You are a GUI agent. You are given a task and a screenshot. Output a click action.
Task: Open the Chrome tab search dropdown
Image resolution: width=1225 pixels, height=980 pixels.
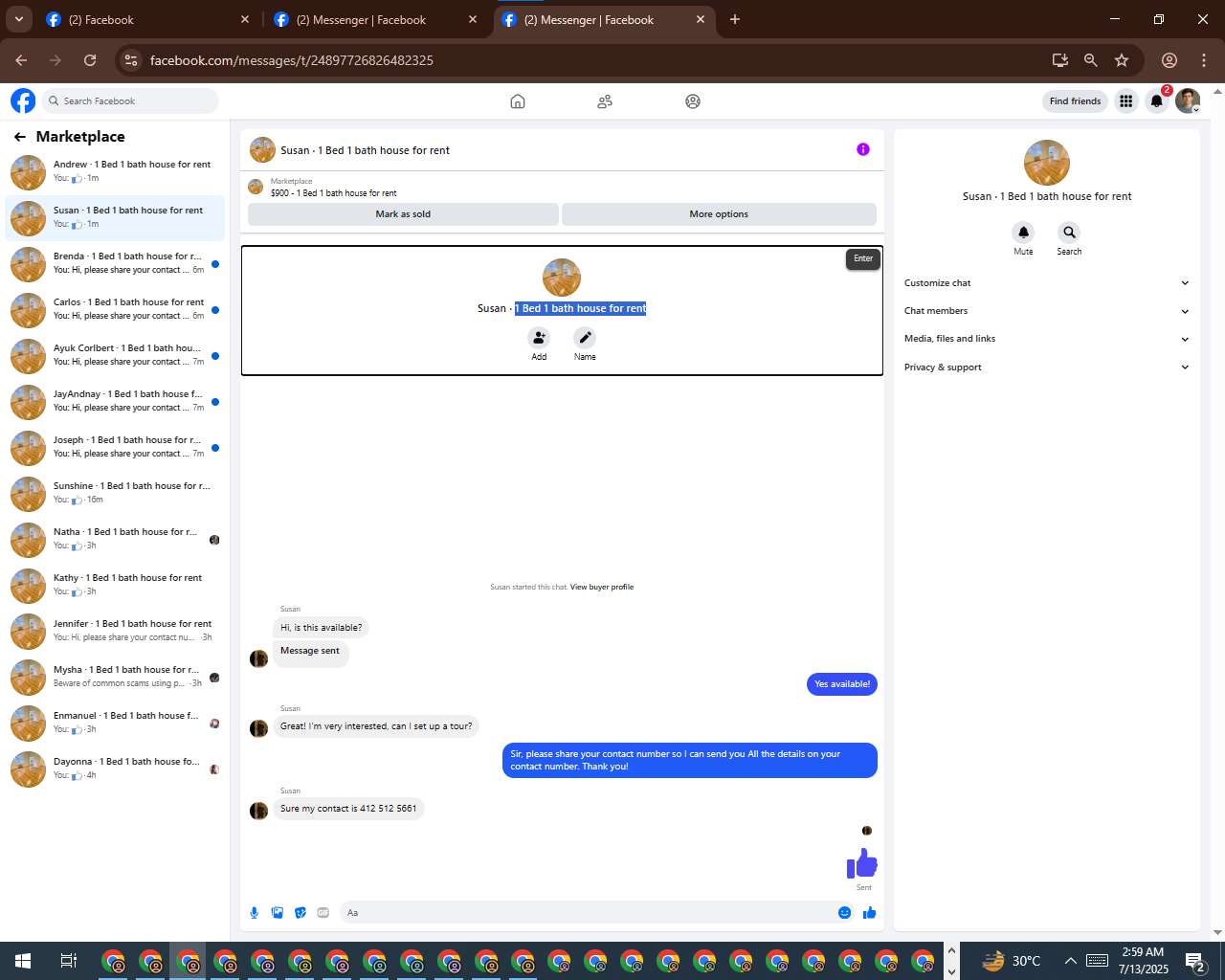tap(18, 19)
